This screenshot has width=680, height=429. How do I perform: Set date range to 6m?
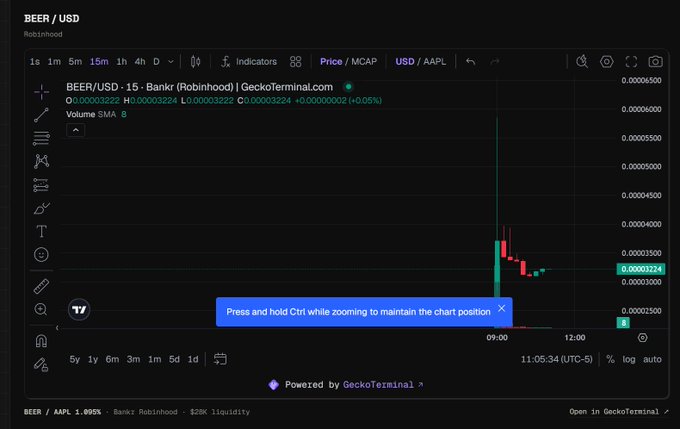coord(112,359)
